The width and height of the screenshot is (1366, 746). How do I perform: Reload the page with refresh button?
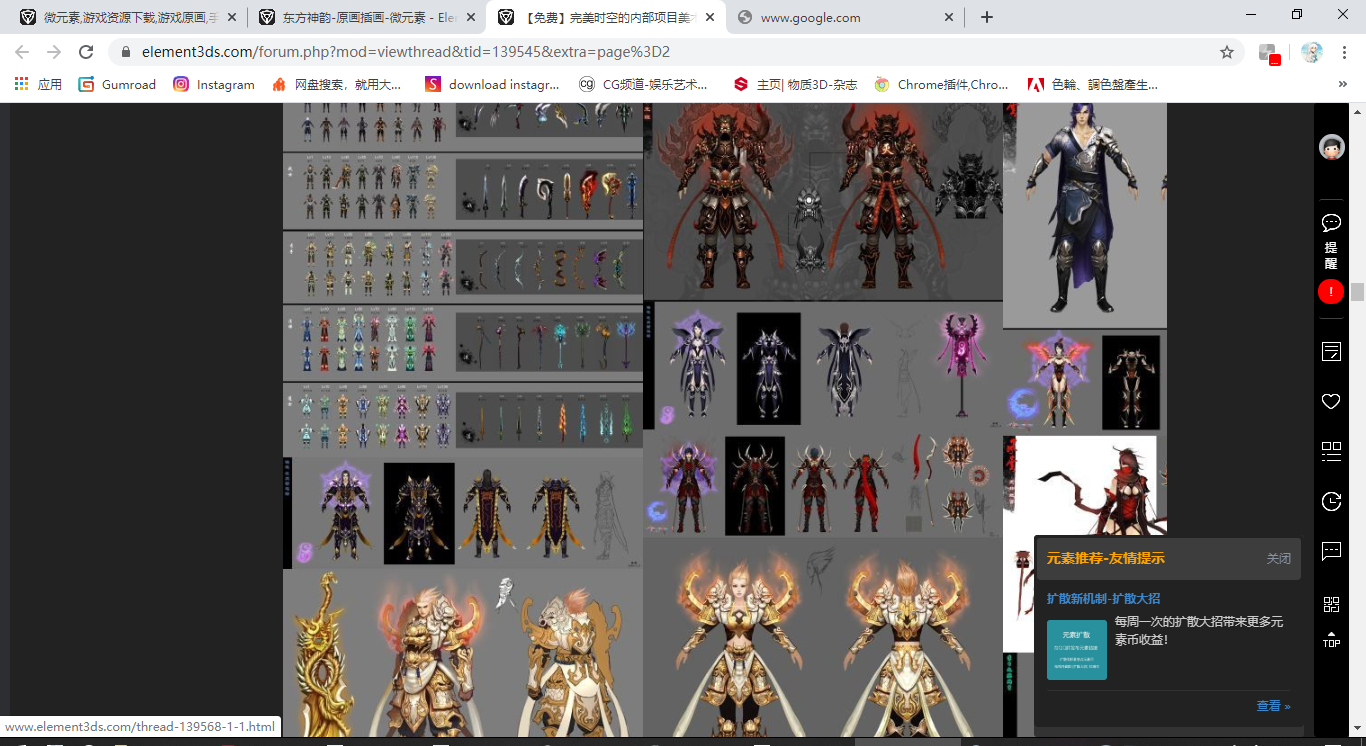tap(86, 52)
